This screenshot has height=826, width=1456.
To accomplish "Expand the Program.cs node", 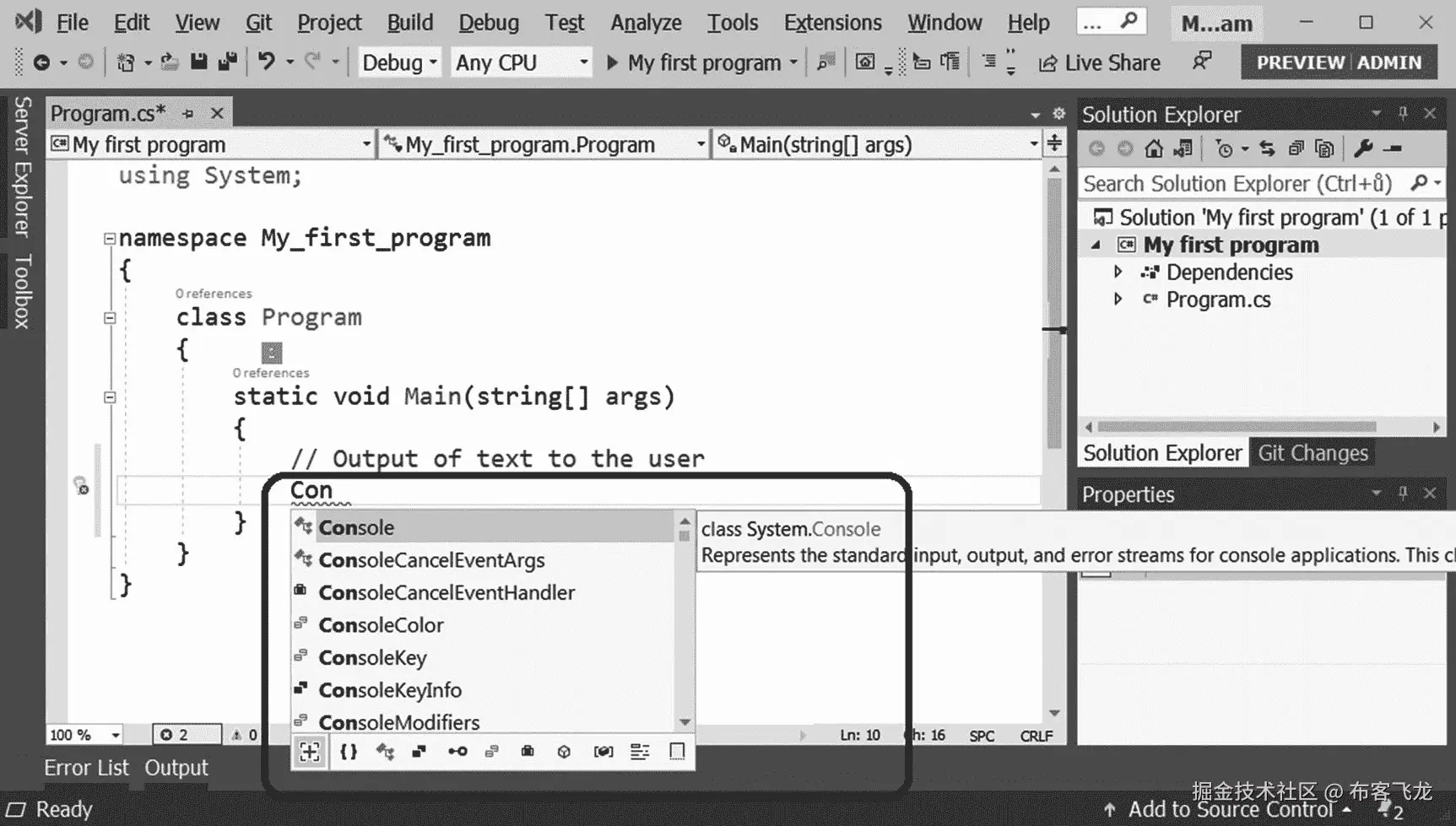I will pos(1118,299).
